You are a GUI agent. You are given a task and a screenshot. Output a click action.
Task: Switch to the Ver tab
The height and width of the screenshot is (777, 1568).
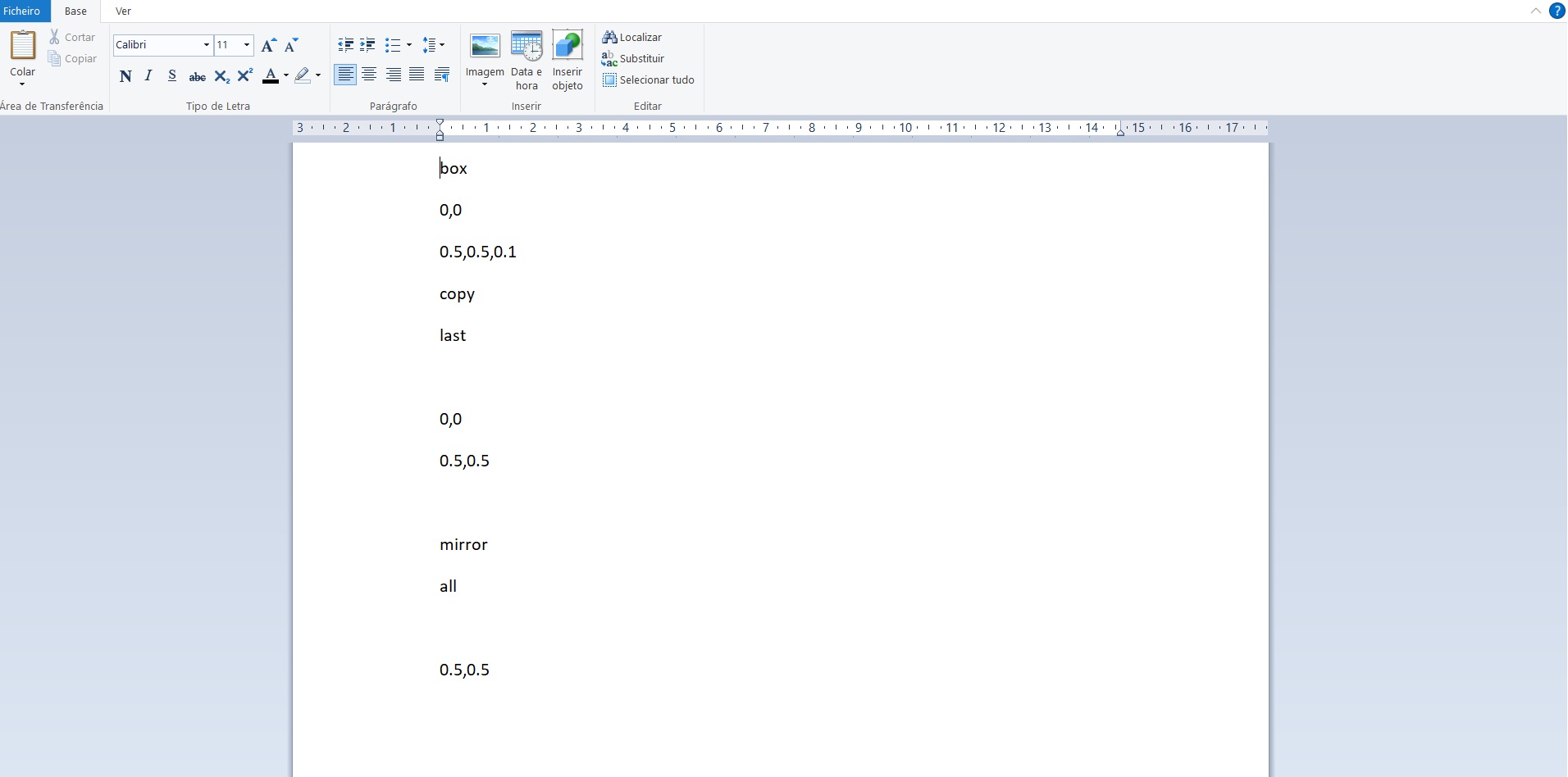coord(123,11)
